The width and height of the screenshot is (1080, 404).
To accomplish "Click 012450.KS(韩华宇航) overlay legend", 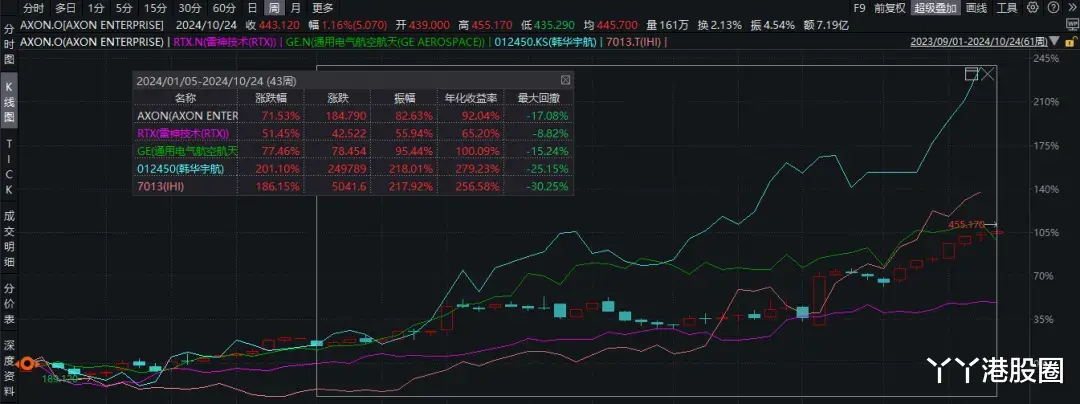I will click(x=544, y=41).
